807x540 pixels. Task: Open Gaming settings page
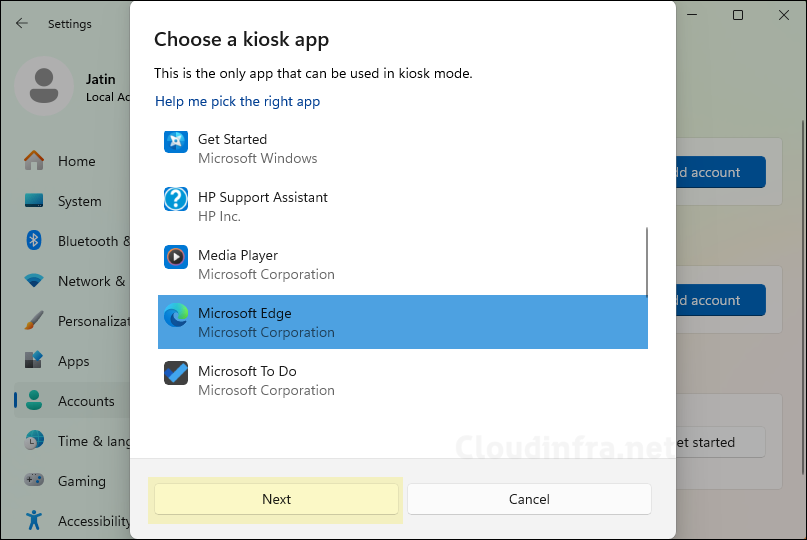72,481
